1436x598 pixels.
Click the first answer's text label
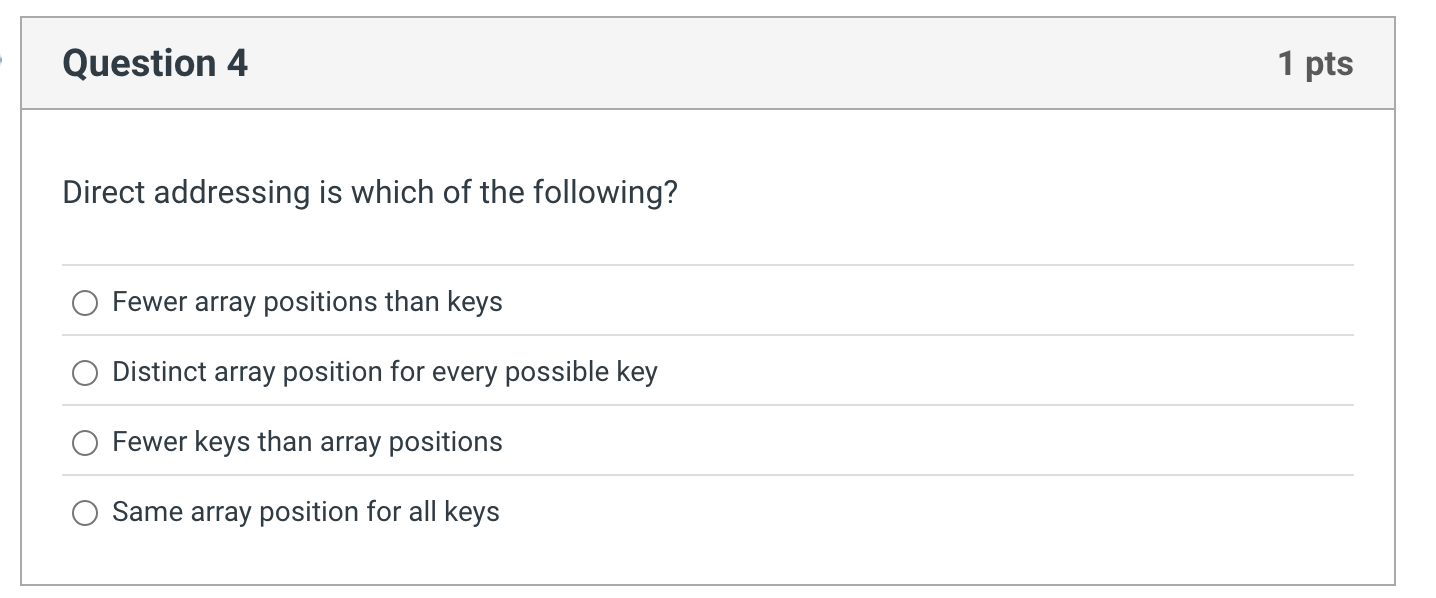click(x=306, y=302)
